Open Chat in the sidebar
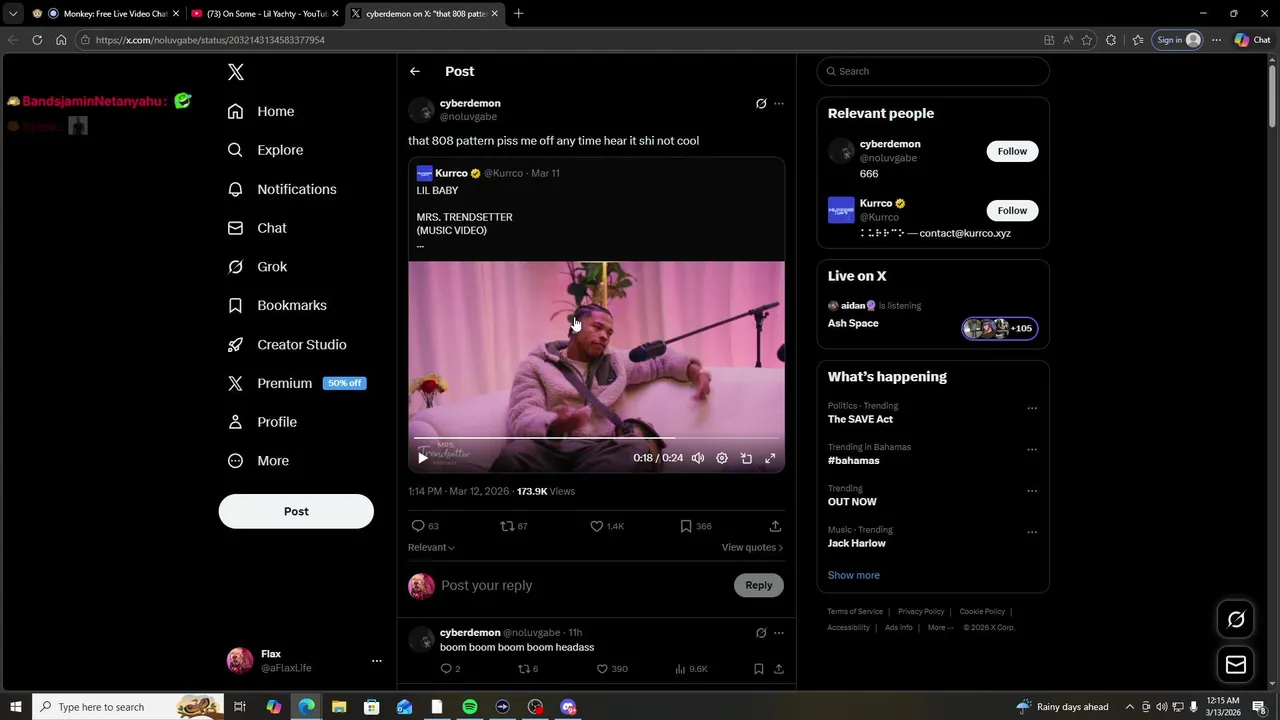 [257, 228]
